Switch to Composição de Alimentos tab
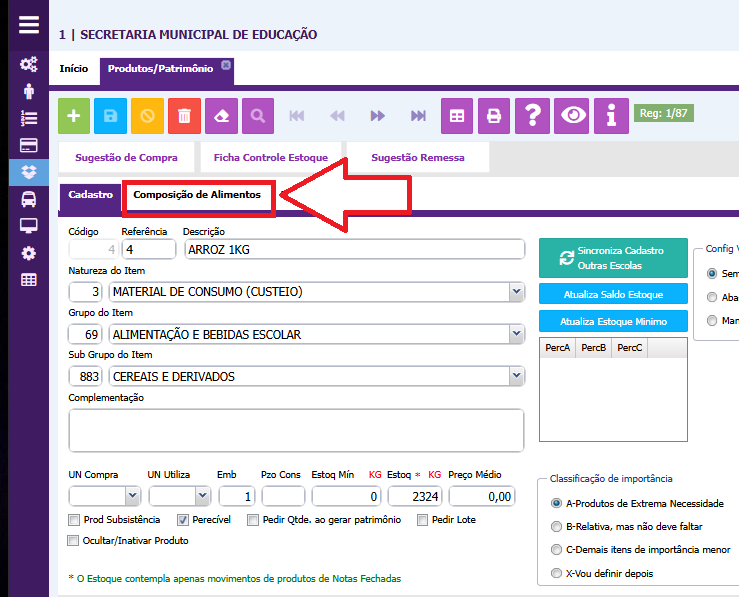The height and width of the screenshot is (597, 739). coord(197,195)
